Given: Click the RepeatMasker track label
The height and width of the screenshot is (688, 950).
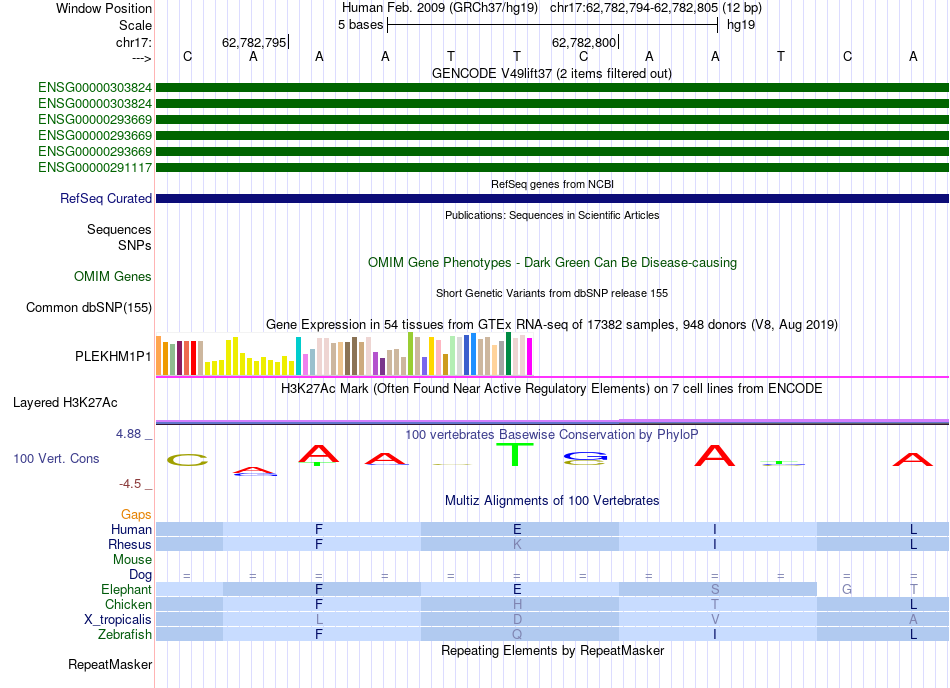Looking at the screenshot, I should 110,664.
